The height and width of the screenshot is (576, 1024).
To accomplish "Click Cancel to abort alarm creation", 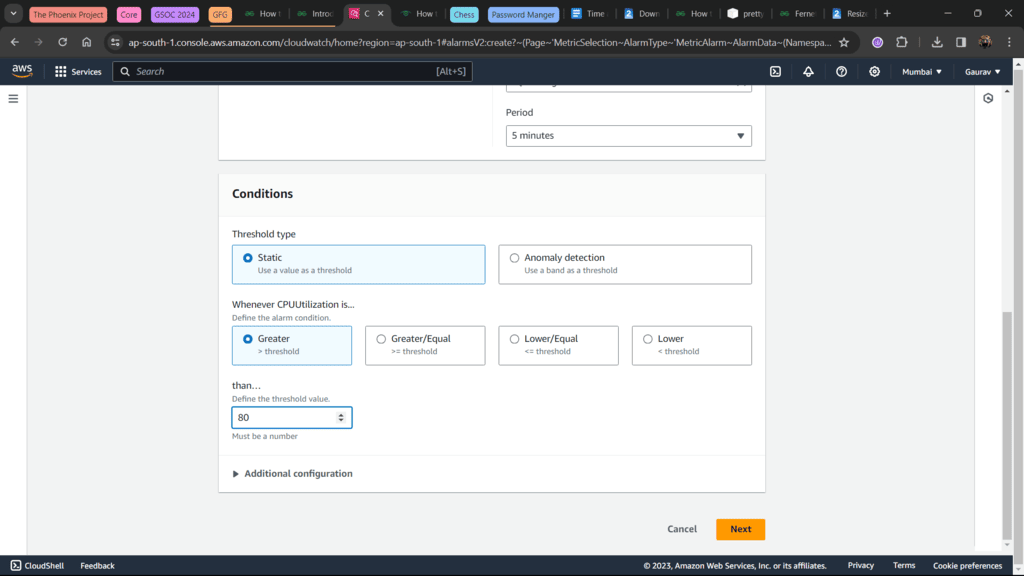I will (682, 529).
